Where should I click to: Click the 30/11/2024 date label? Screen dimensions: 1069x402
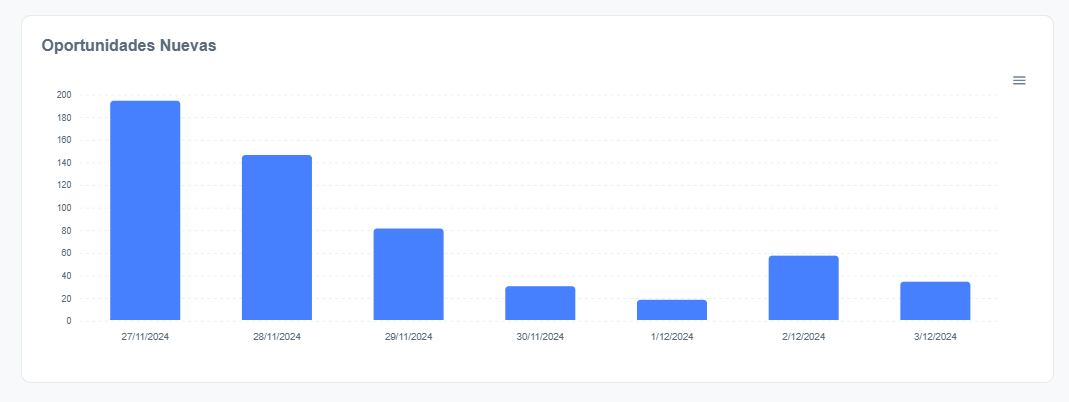click(540, 337)
